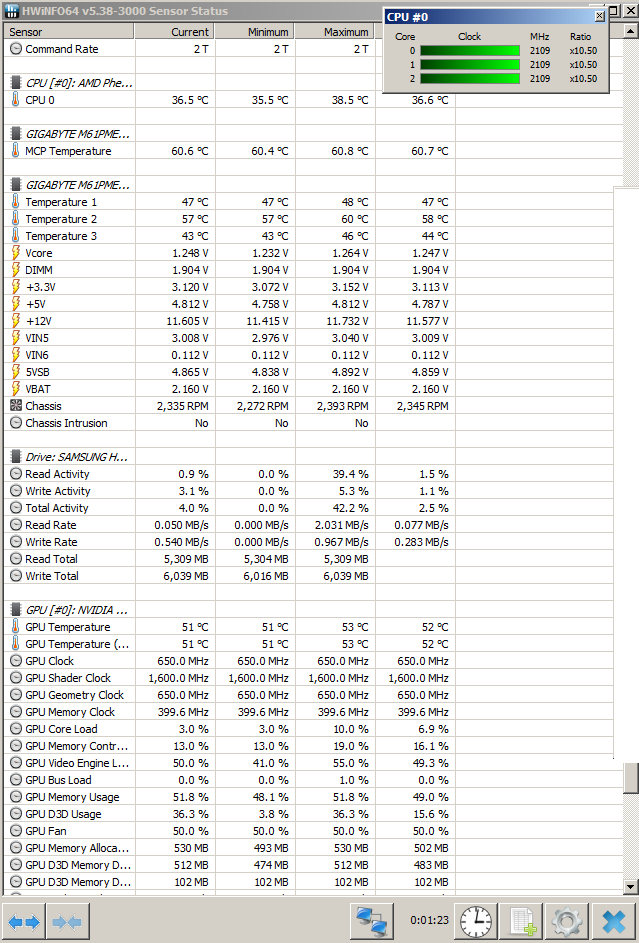Screen dimensions: 639x943
Task: Click the +12V voltage bolt icon
Action: point(16,321)
